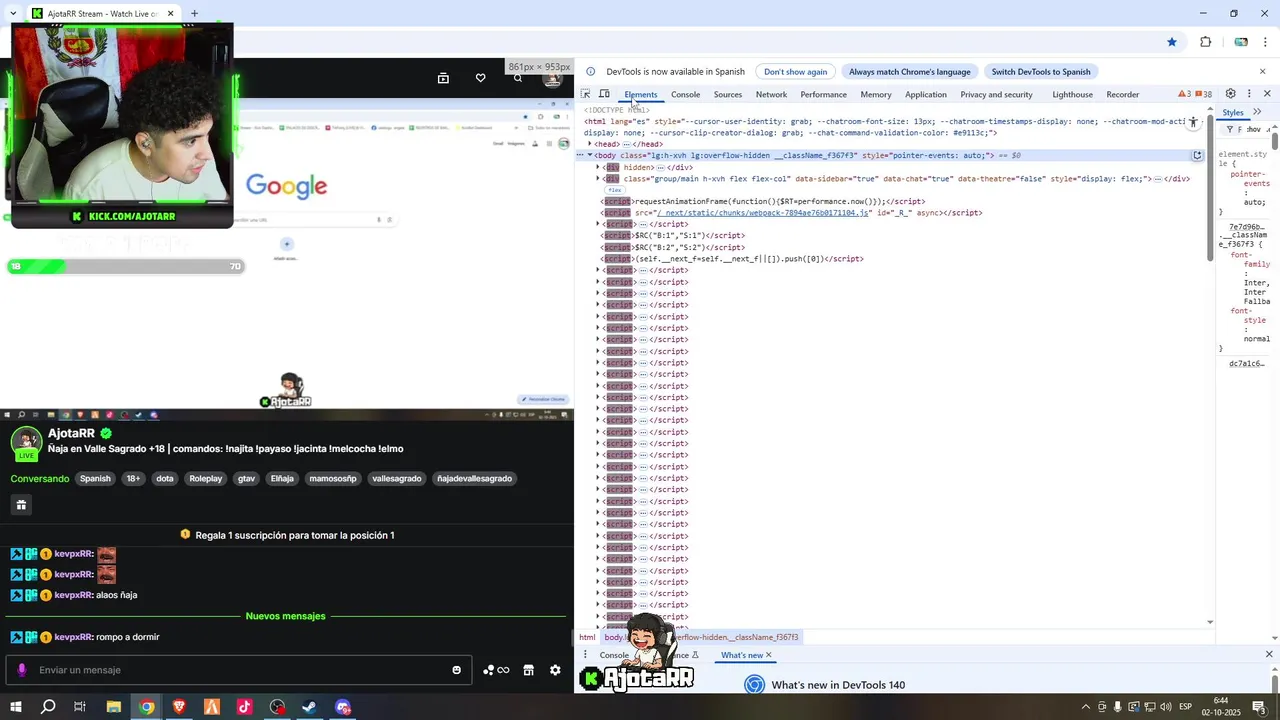Screen dimensions: 1280x720
Task: Click the gtav tag chip
Action: [x=246, y=478]
